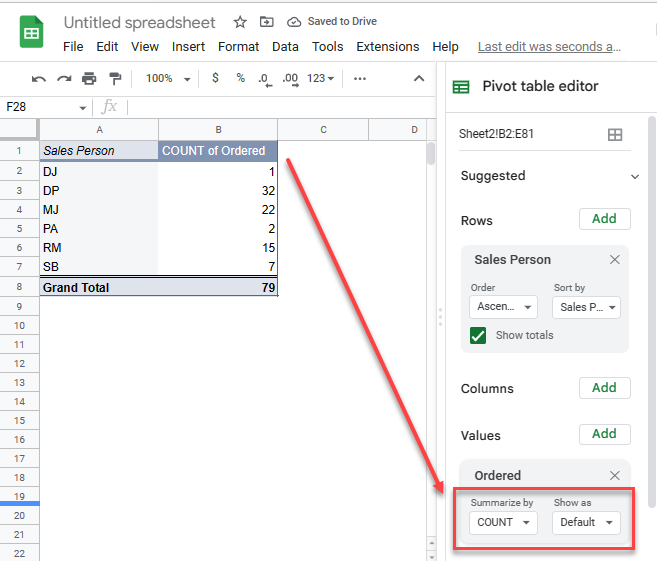The width and height of the screenshot is (657, 561).
Task: Uncheck the Show totals checkbox
Action: 479,335
